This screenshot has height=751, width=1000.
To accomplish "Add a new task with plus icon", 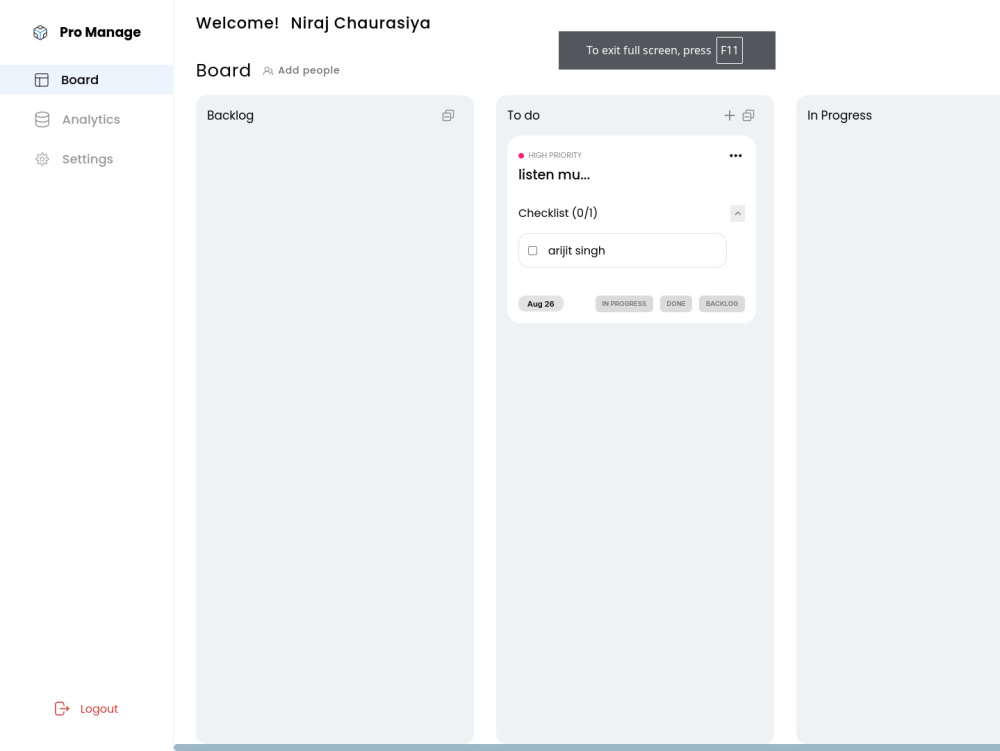I will tap(730, 115).
